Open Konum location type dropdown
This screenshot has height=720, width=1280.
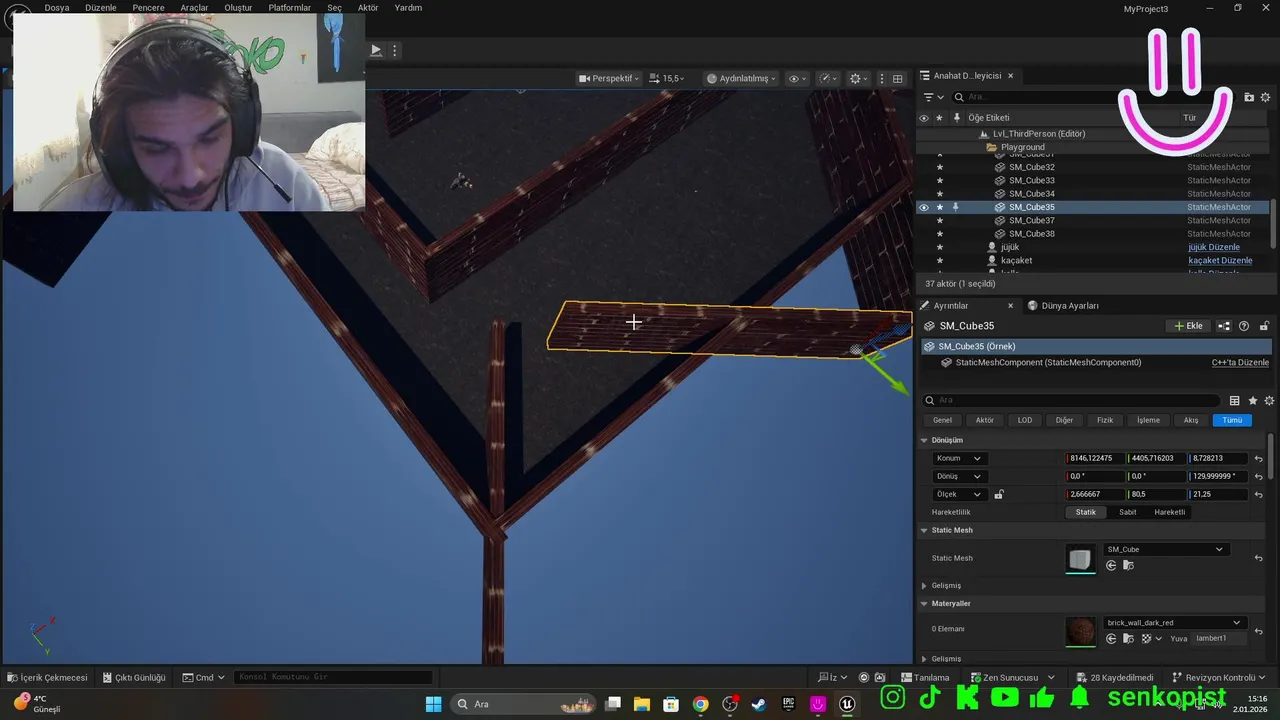point(959,458)
